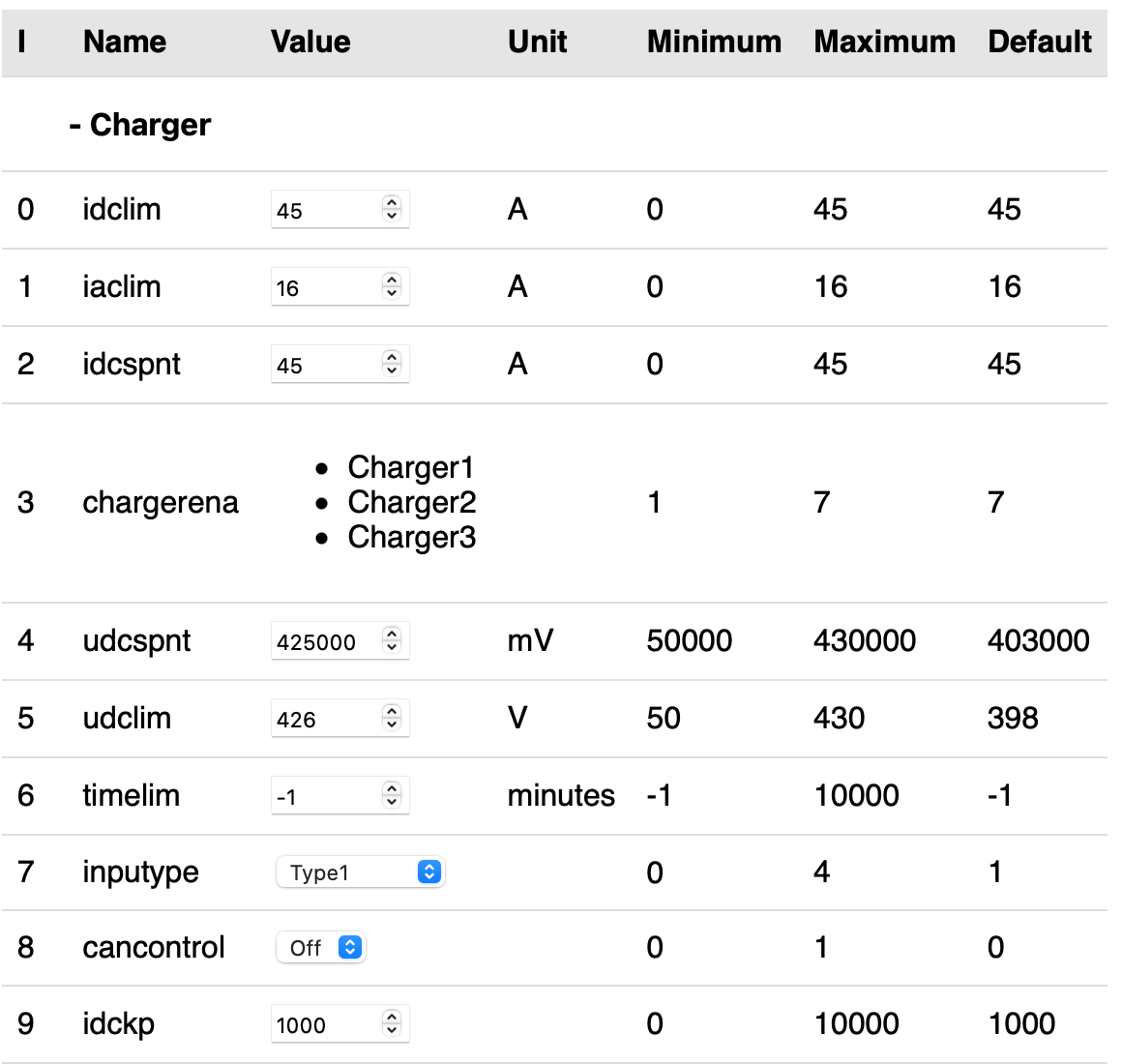This screenshot has height=1064, width=1122.
Task: Click the idckp stepper arrows
Action: tap(392, 1023)
